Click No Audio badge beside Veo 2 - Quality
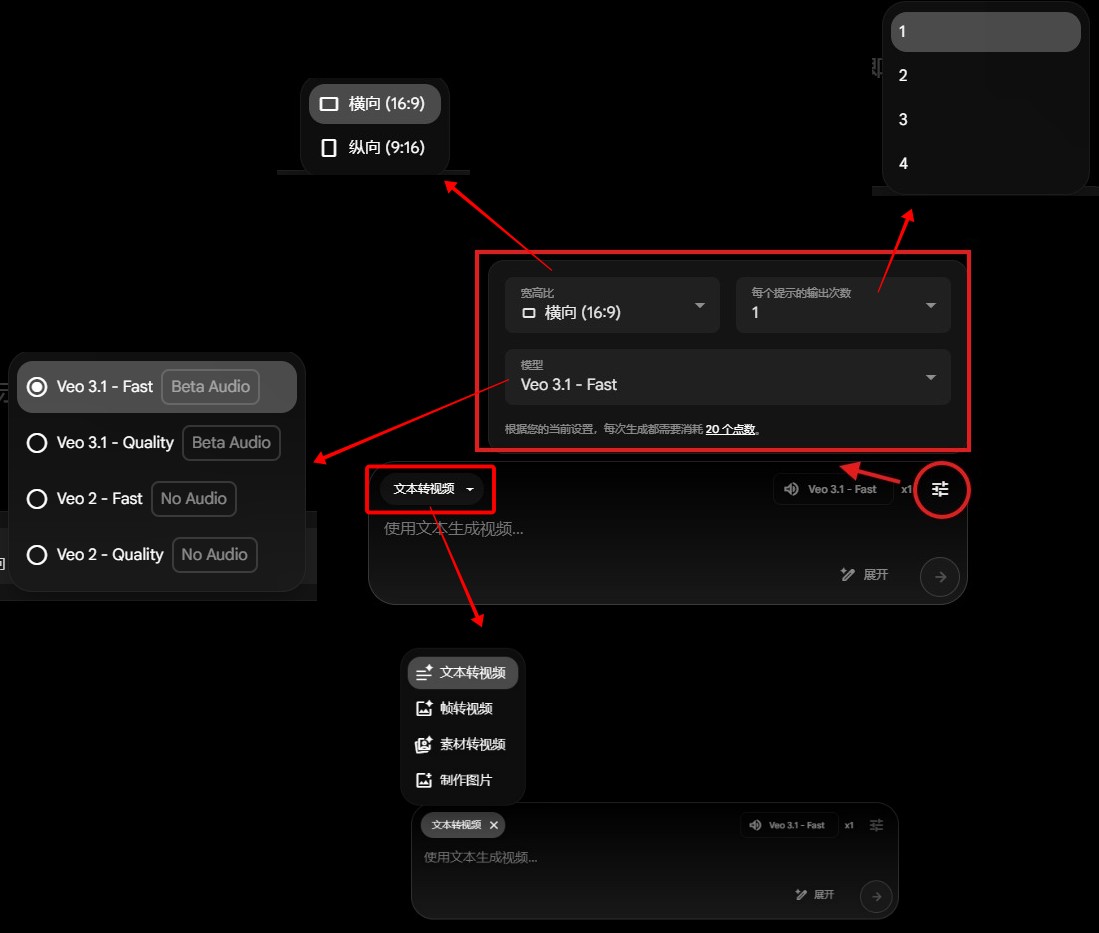The image size is (1099, 933). pos(214,555)
